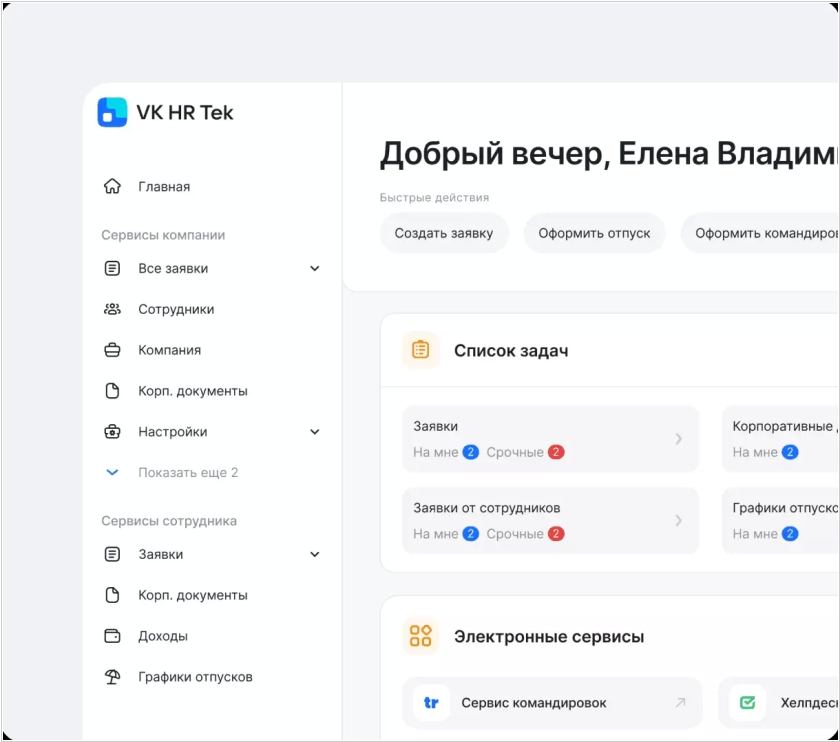
Task: Click the green Хелпдеск checkmark icon
Action: click(x=748, y=703)
